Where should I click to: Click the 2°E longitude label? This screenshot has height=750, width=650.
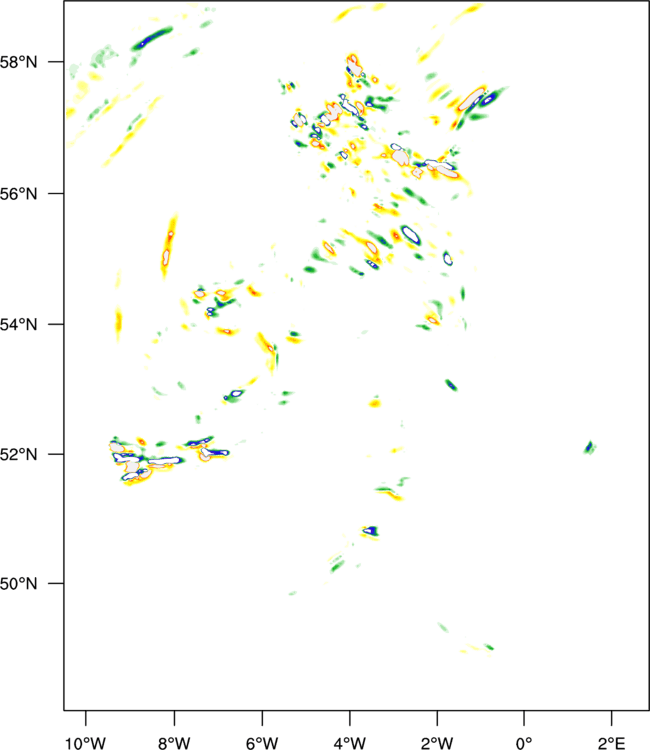612,743
